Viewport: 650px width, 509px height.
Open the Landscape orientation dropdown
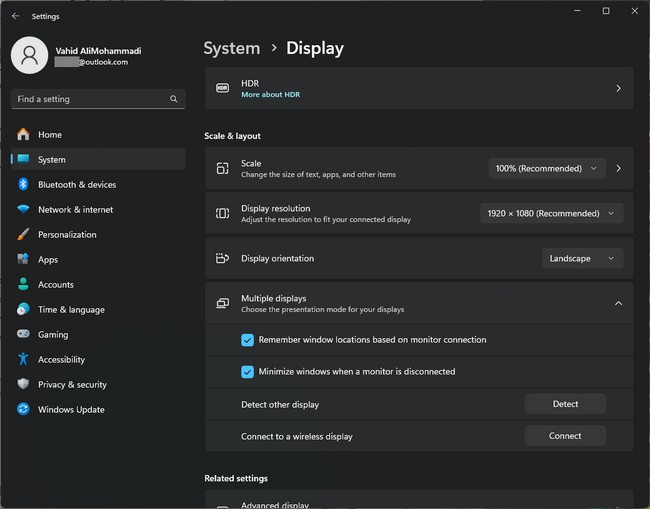coord(582,258)
